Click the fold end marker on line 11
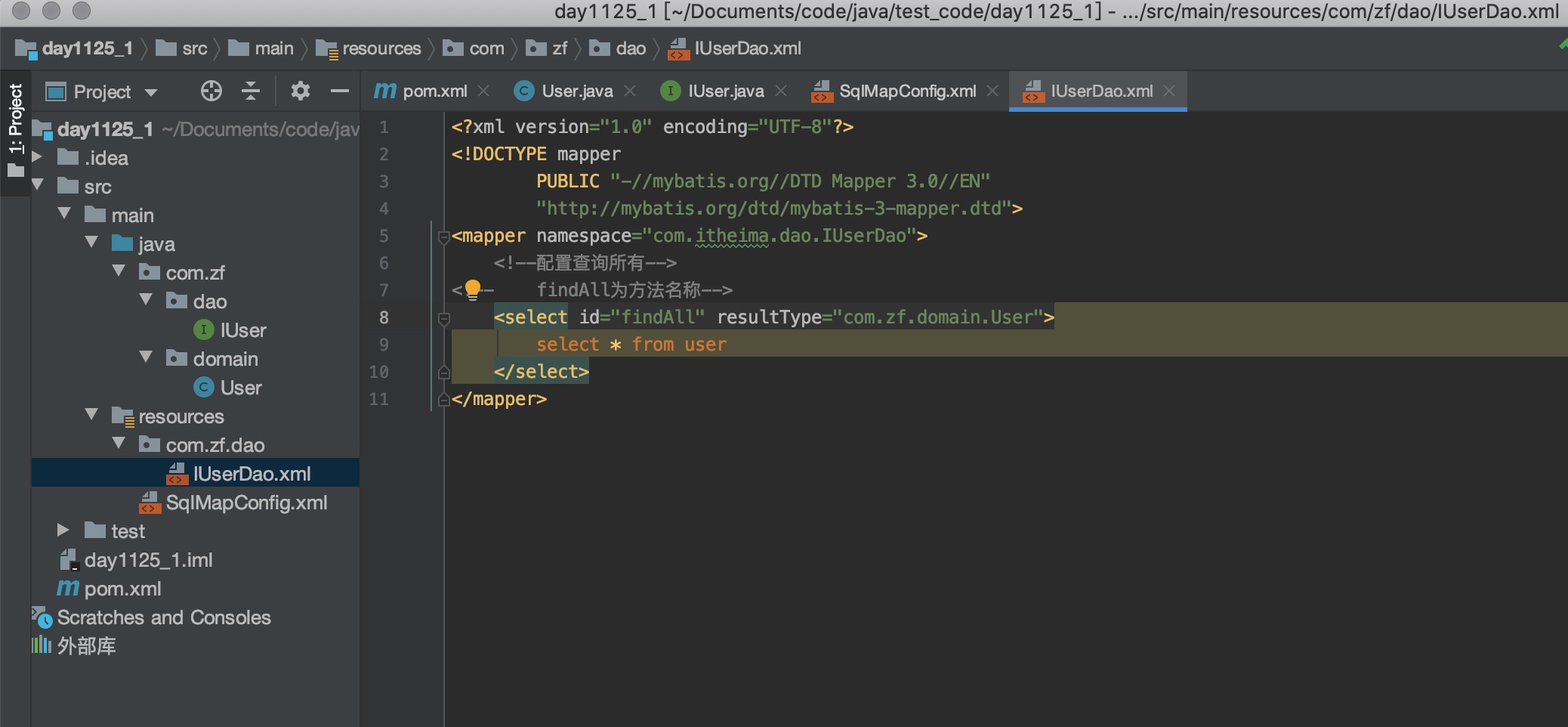Image resolution: width=1568 pixels, height=727 pixels. 444,399
